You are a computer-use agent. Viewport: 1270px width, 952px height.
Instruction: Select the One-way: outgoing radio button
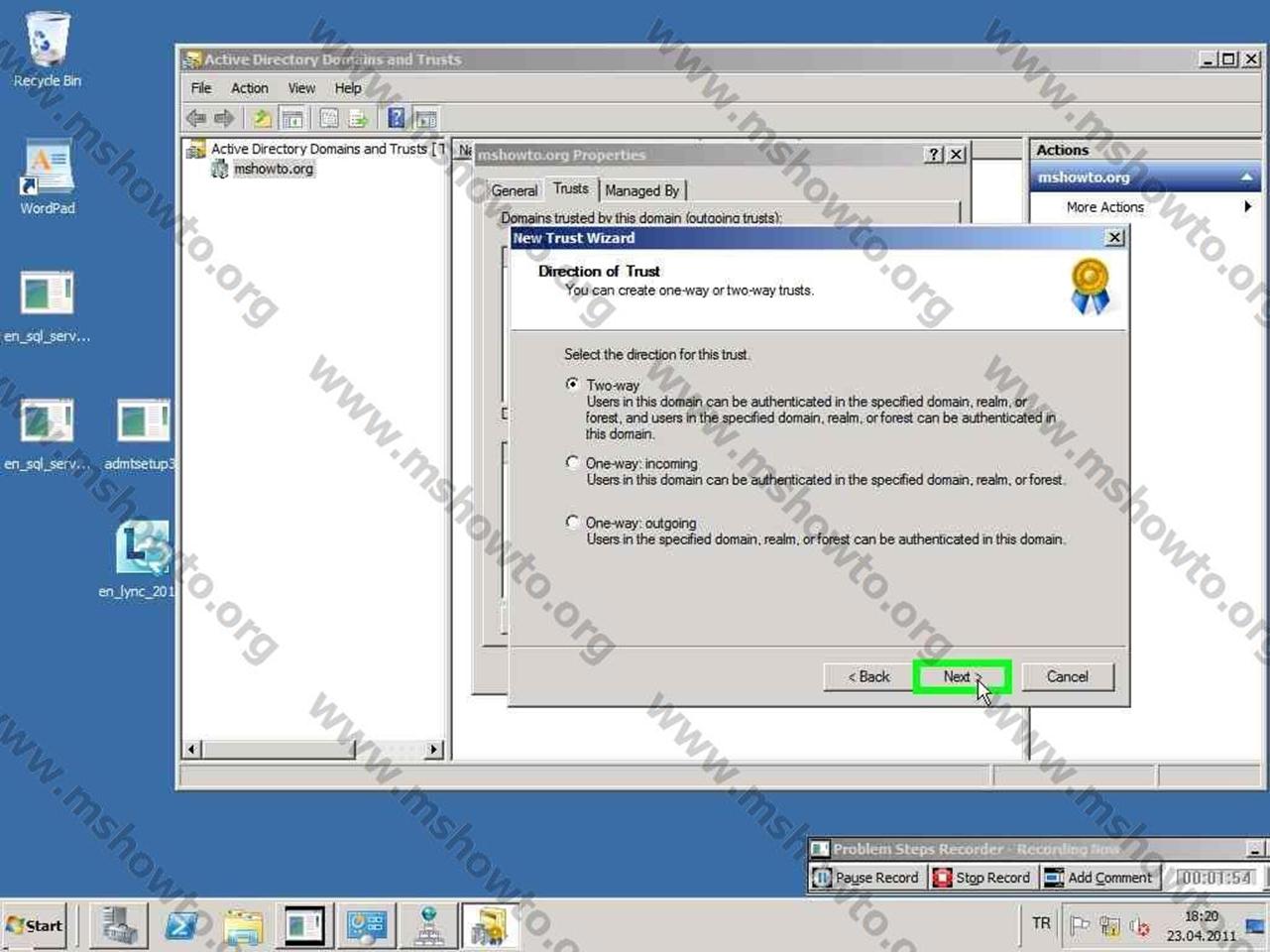click(x=572, y=522)
